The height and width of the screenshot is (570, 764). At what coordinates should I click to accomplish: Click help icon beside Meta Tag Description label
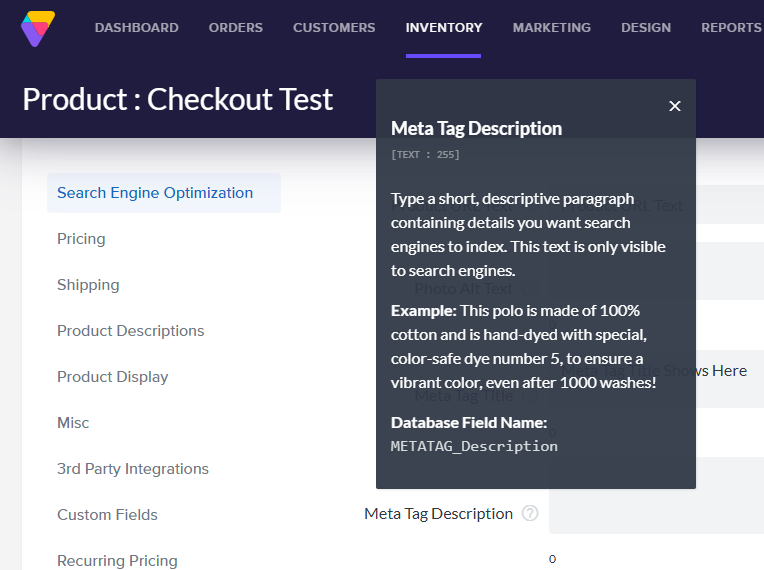530,513
